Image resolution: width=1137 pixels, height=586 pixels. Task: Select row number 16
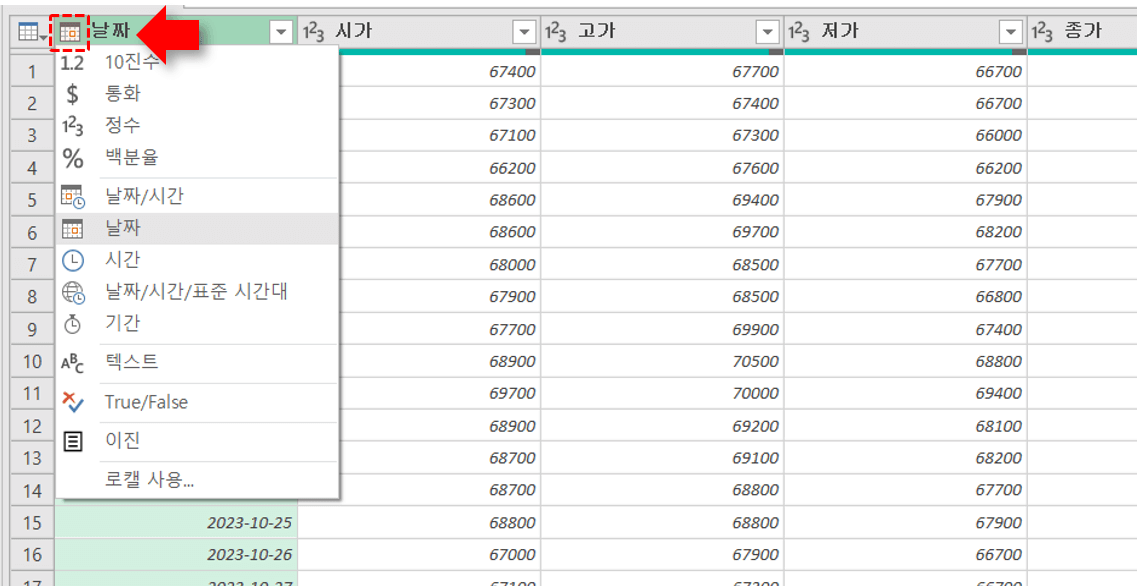pos(32,555)
